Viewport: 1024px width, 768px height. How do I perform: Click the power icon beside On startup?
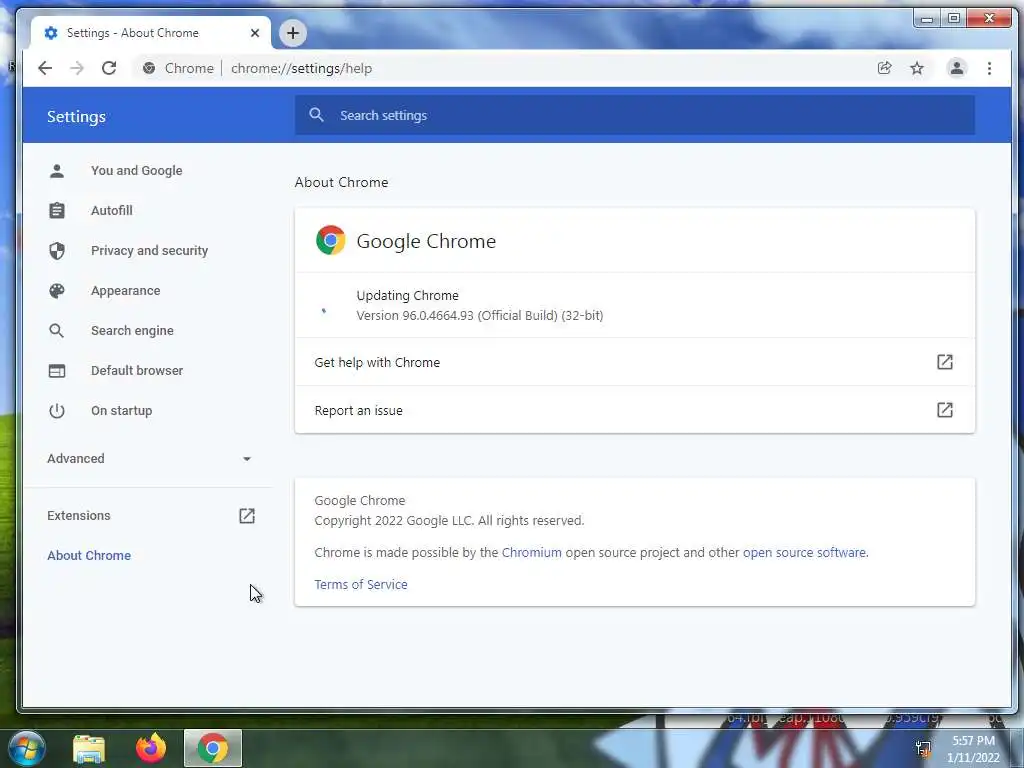tap(57, 411)
